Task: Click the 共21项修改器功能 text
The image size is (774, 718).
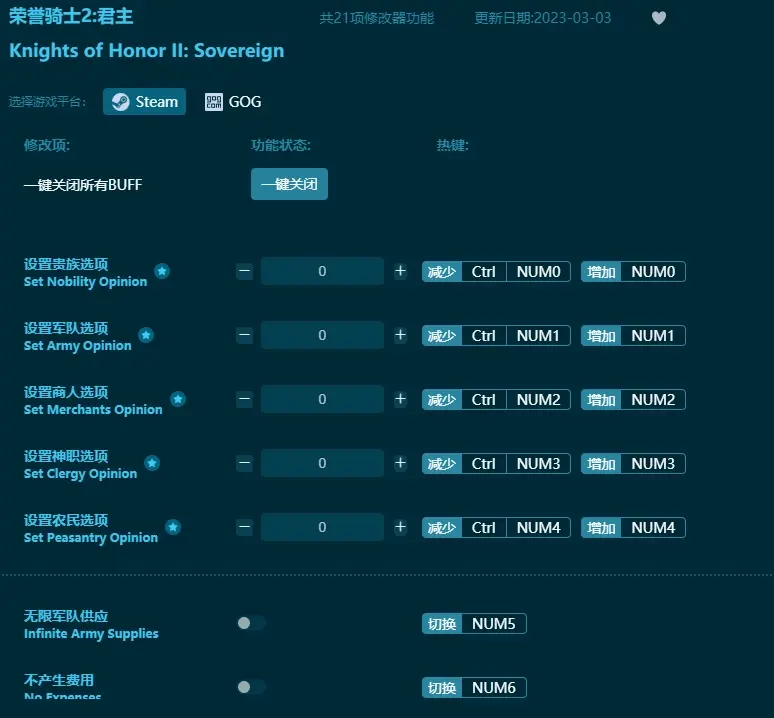Action: tap(377, 18)
